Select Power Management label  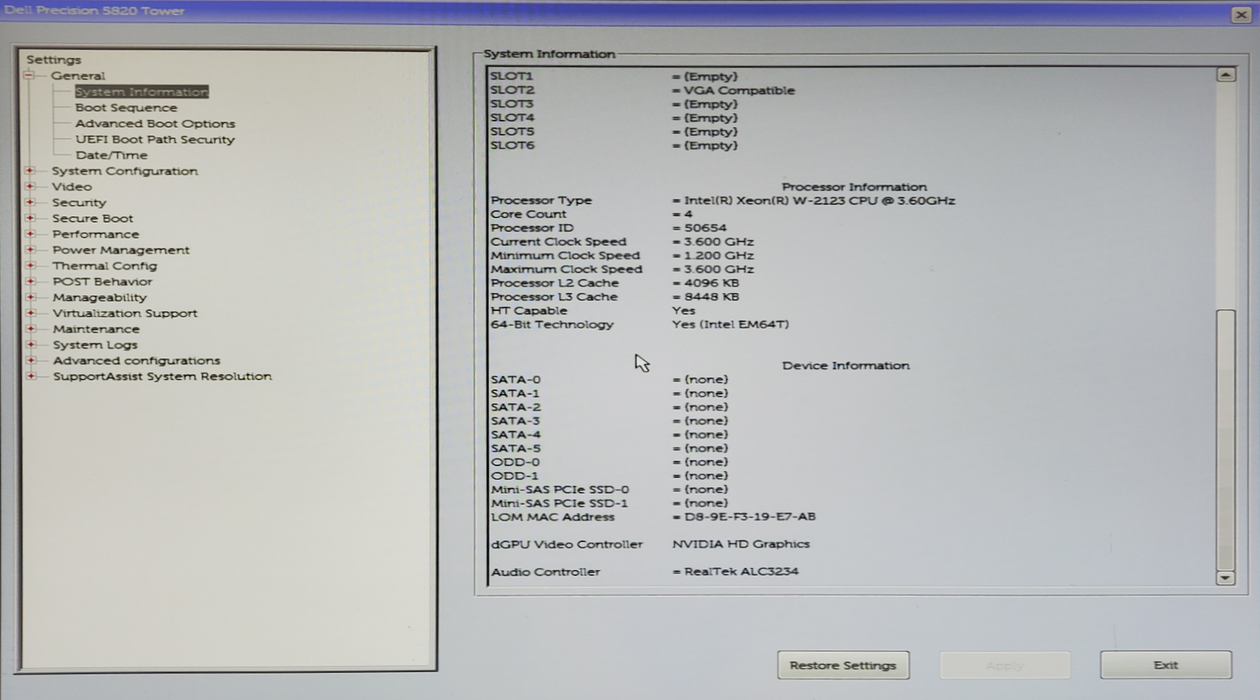click(121, 250)
